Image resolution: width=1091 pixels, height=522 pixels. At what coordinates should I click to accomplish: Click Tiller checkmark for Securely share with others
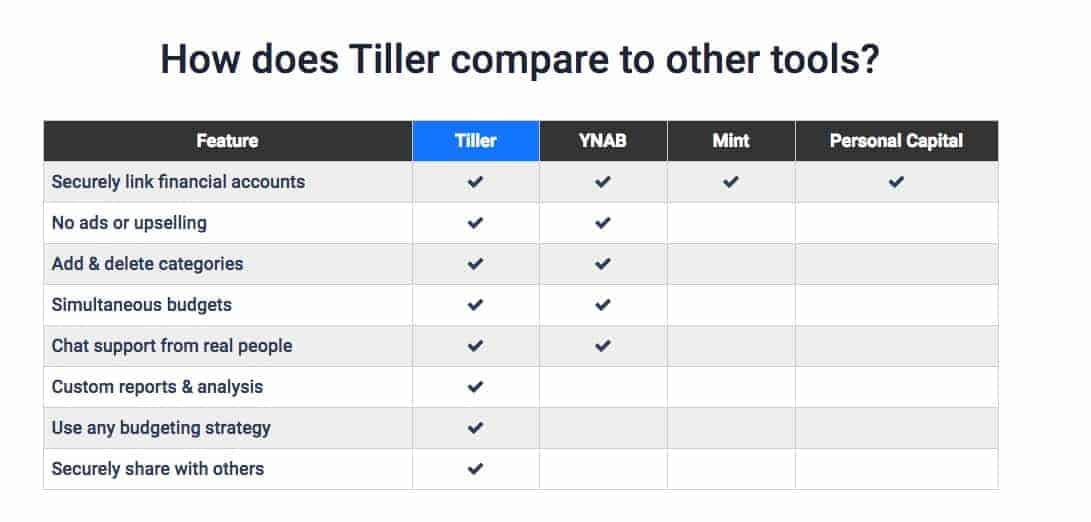point(475,469)
